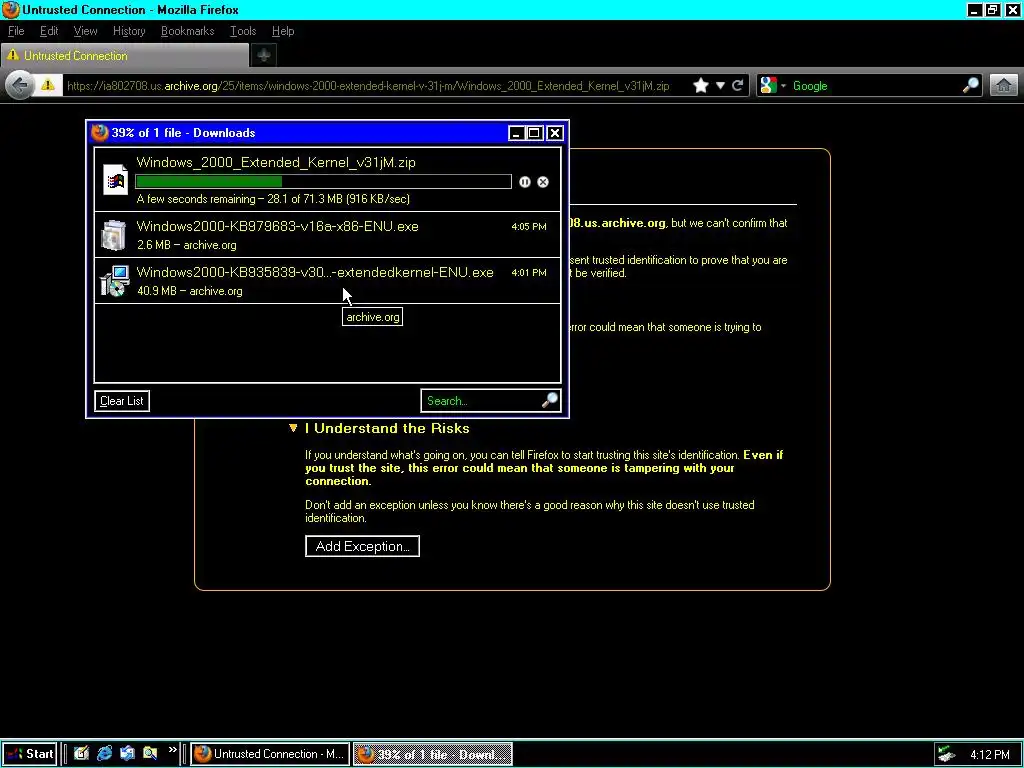Click the first quick launch icon

[81, 754]
